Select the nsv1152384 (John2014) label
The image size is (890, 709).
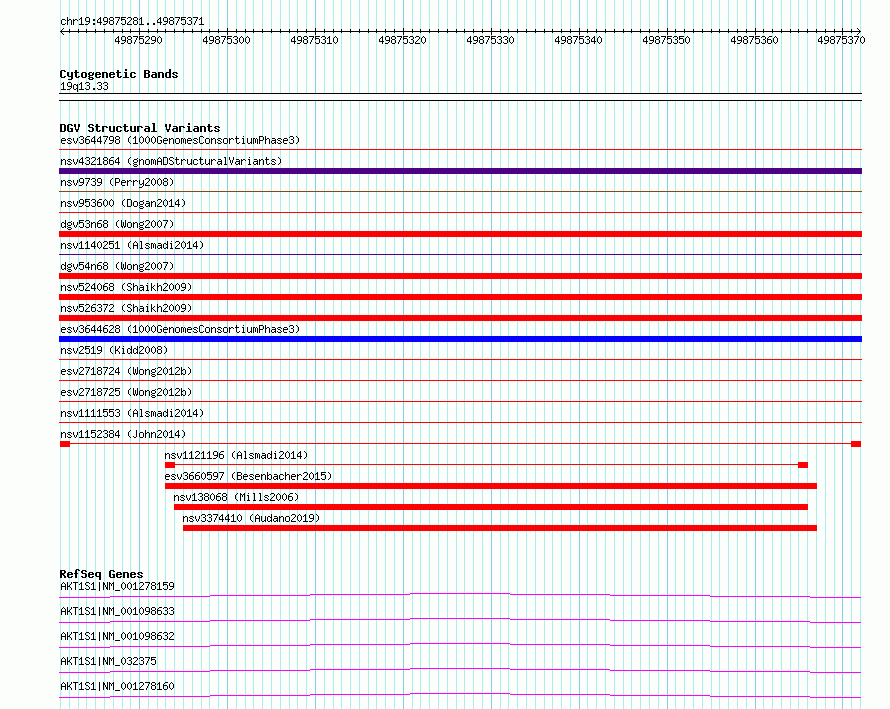(123, 434)
